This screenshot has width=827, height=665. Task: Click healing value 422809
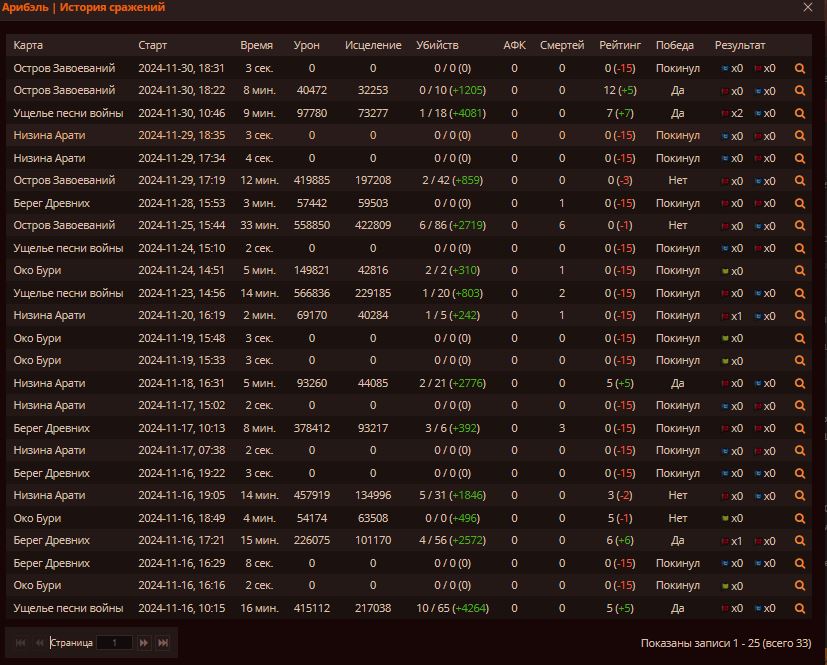[373, 225]
